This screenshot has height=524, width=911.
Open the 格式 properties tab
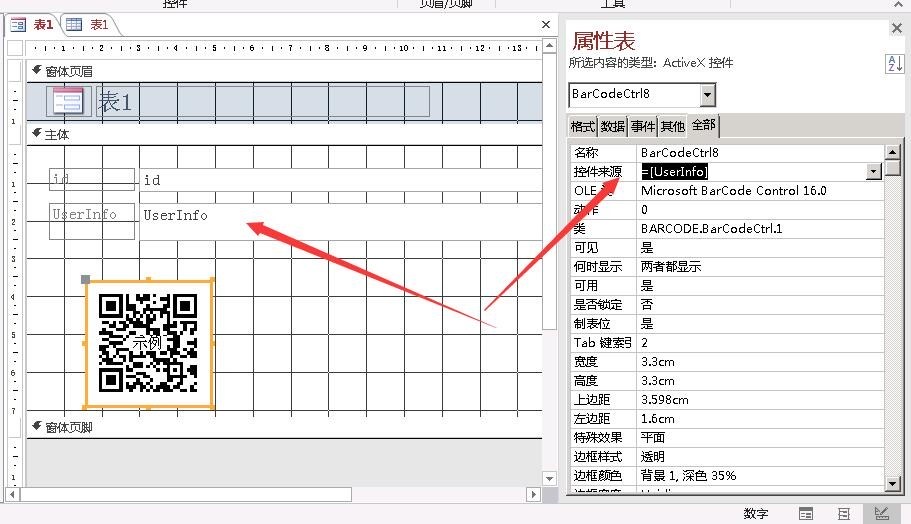[582, 126]
